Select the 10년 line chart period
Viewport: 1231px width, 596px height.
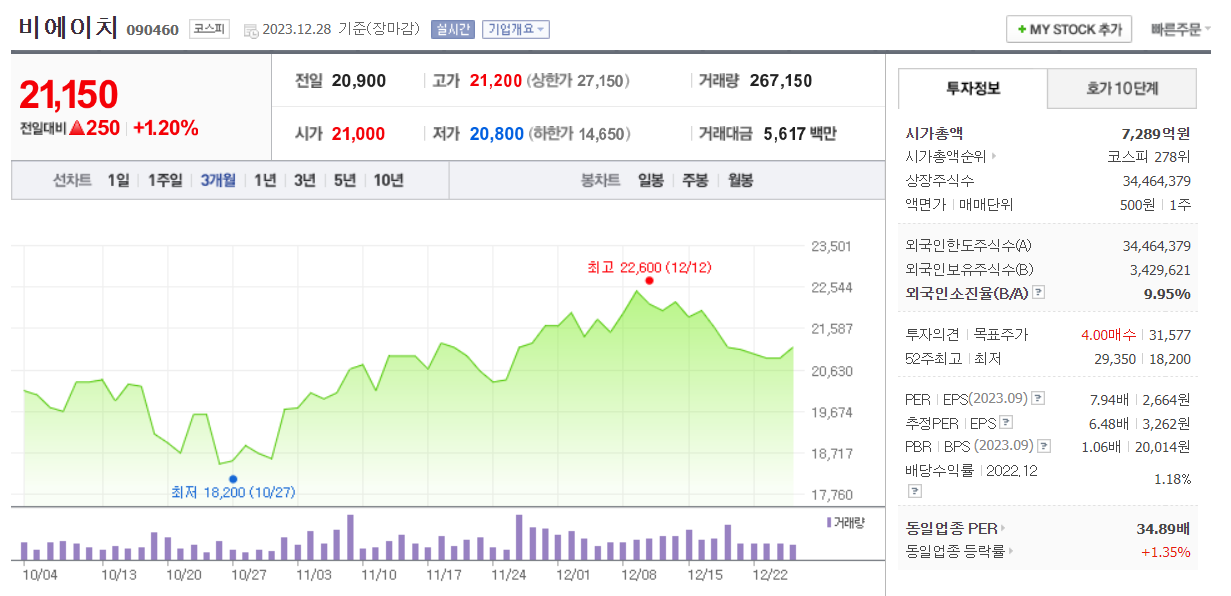point(388,180)
